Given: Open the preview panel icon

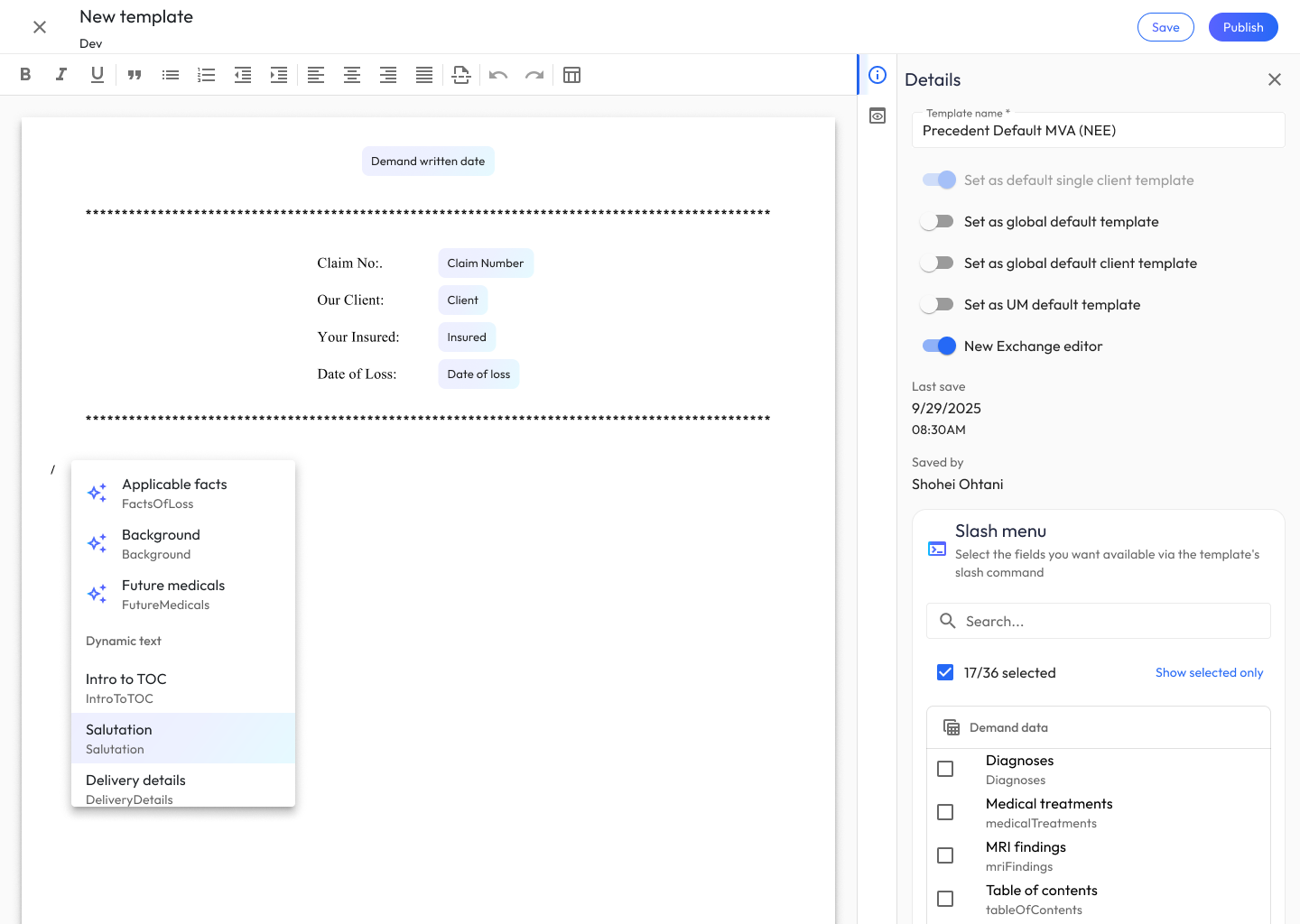Looking at the screenshot, I should [877, 115].
